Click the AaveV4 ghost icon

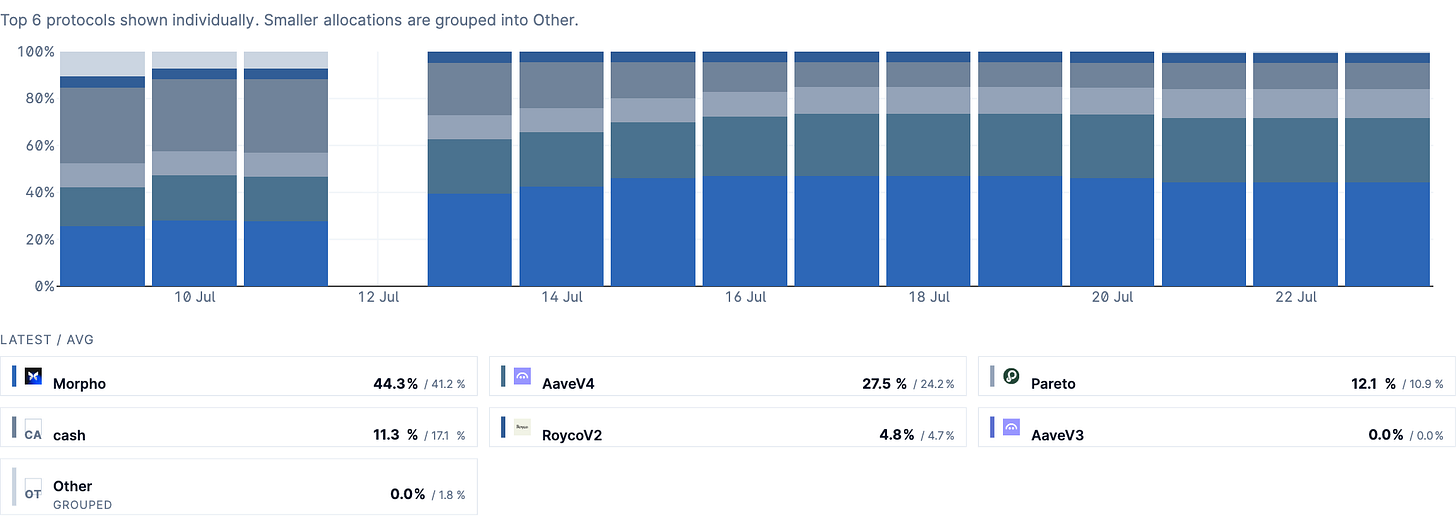(522, 376)
